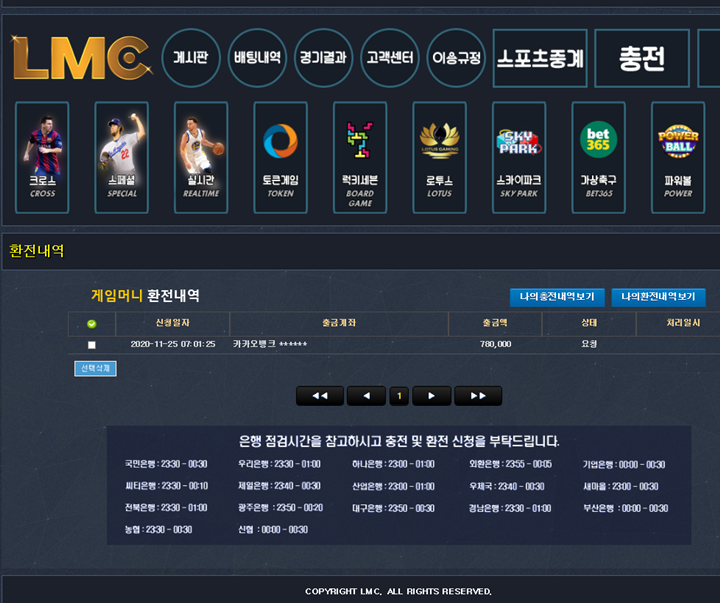Click the 신청일자 column header
The height and width of the screenshot is (603, 720).
(173, 323)
